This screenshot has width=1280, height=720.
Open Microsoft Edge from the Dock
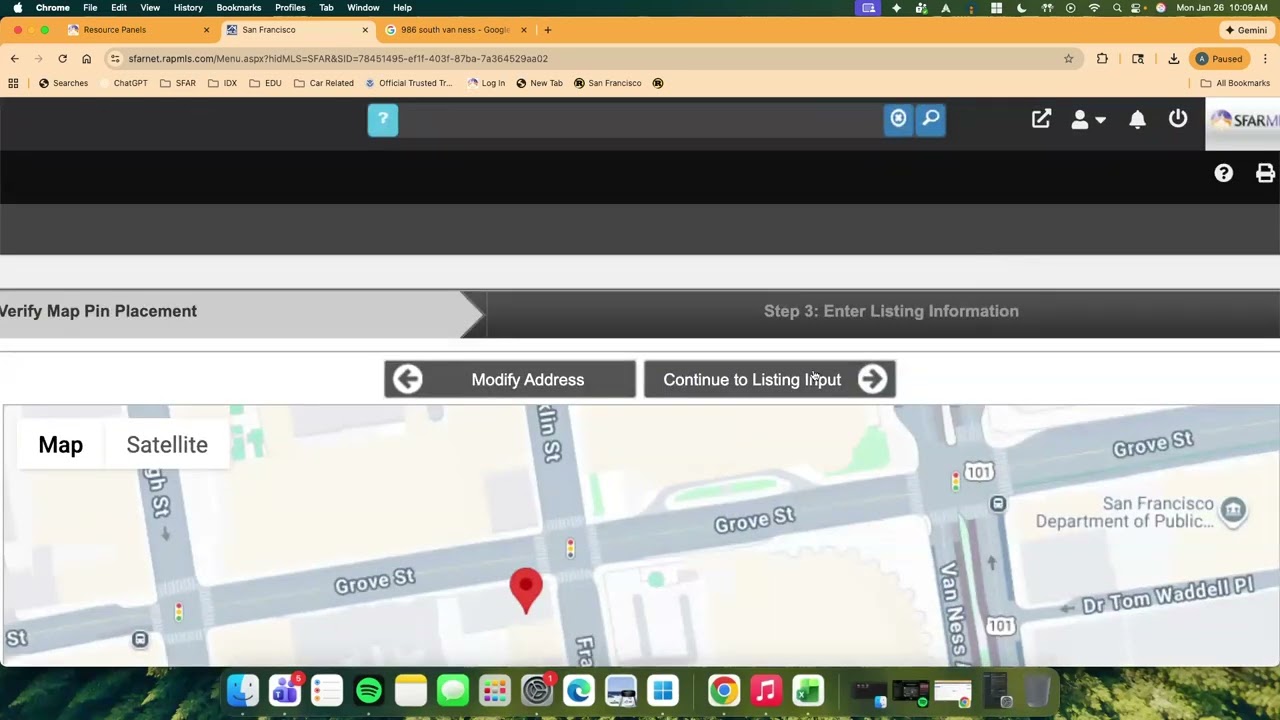coord(579,691)
